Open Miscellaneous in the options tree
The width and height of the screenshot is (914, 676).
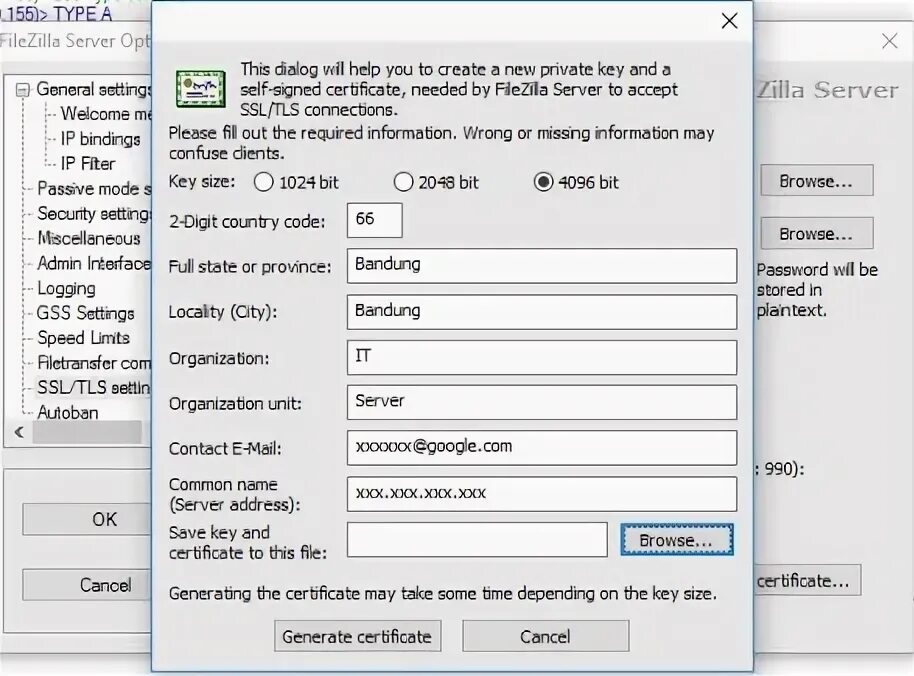click(89, 238)
